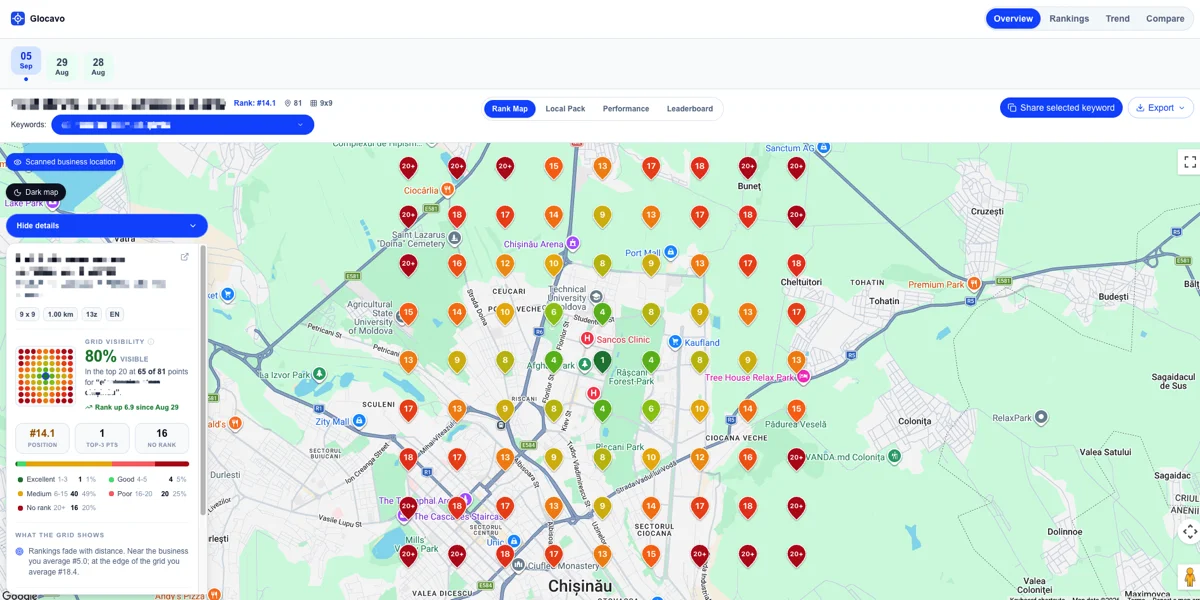Click the Top-3 PTS stat card
The image size is (1200, 600).
point(102,438)
